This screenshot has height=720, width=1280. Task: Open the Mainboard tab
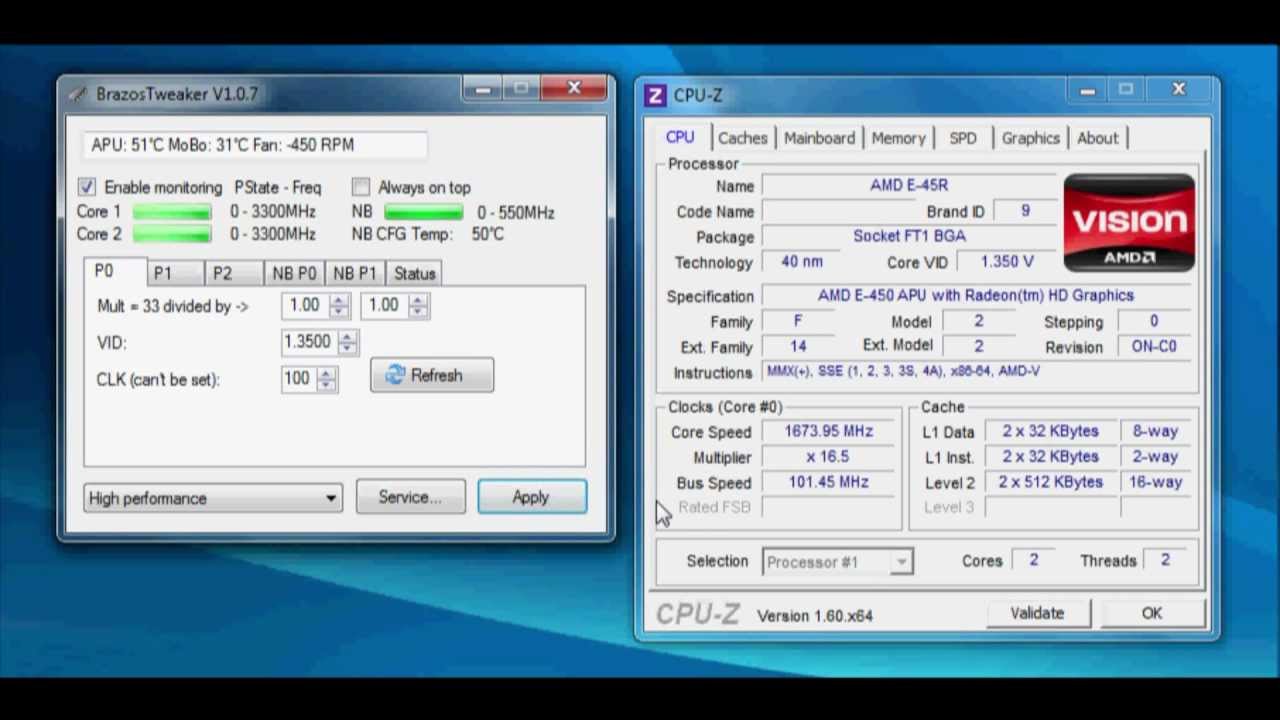tap(819, 138)
